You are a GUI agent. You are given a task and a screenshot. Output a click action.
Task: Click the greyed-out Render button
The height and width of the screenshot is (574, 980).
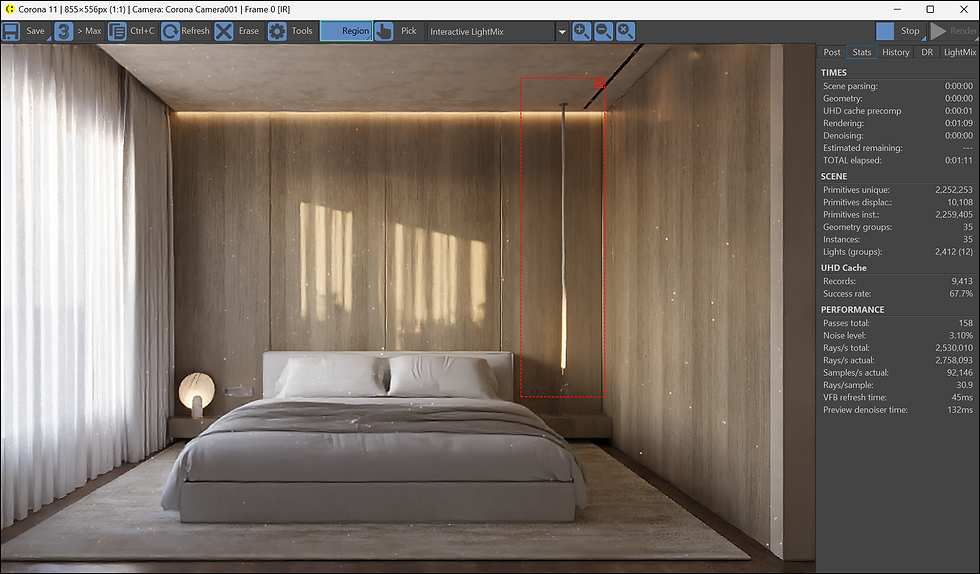click(x=953, y=31)
